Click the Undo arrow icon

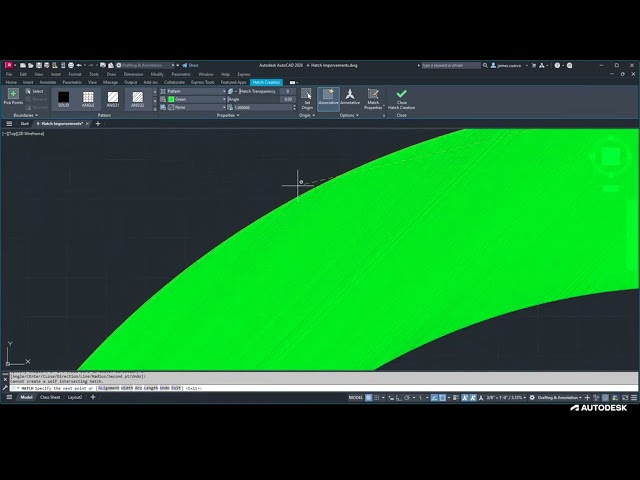point(79,65)
